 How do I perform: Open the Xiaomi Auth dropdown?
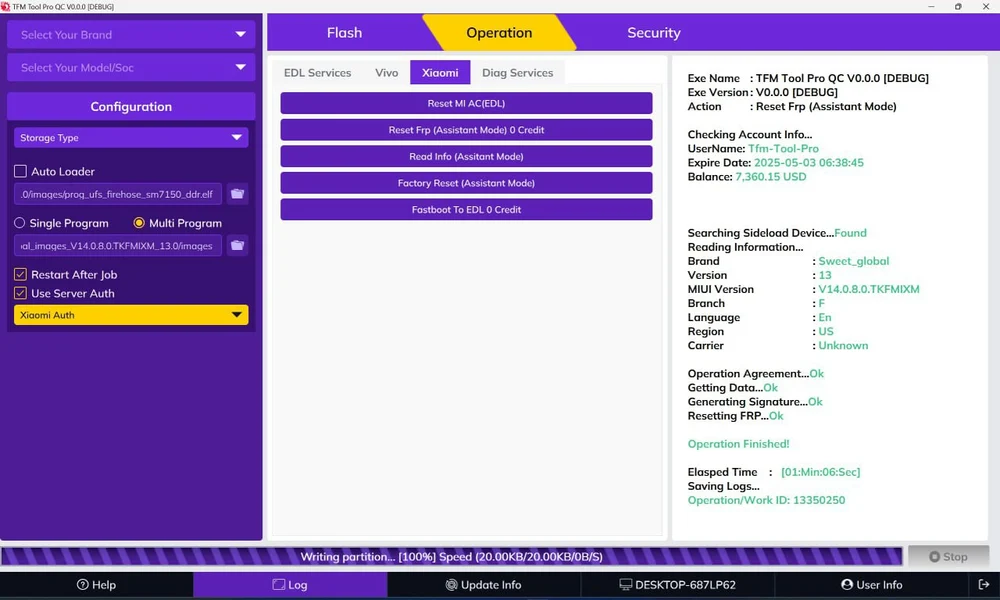coord(131,315)
